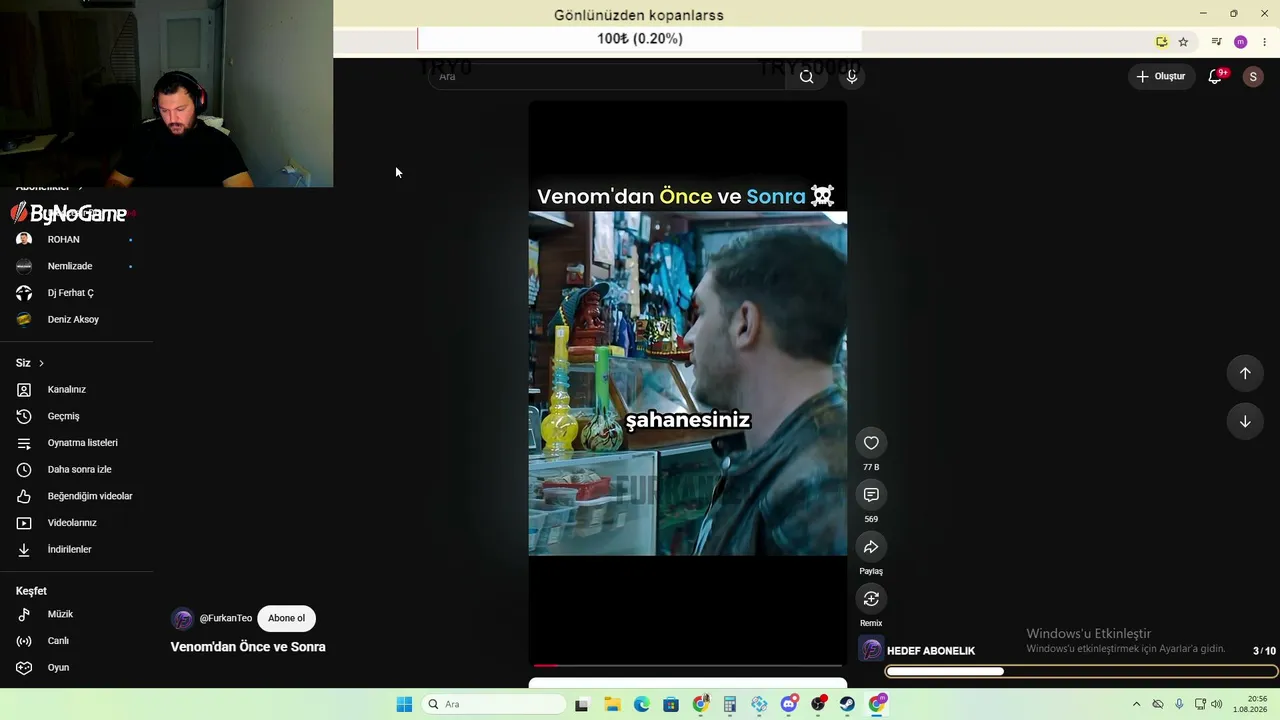
Task: Open the @FurkanTeo channel name
Action: 226,618
